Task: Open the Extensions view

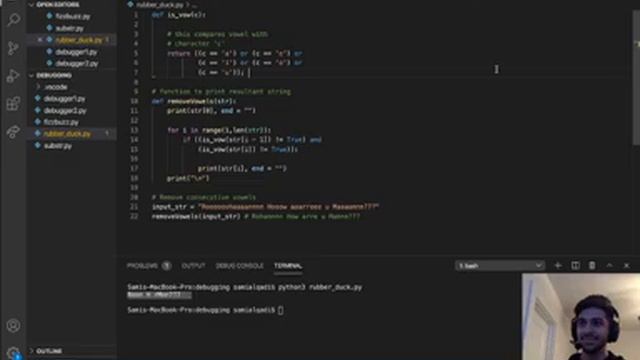Action: 13,104
